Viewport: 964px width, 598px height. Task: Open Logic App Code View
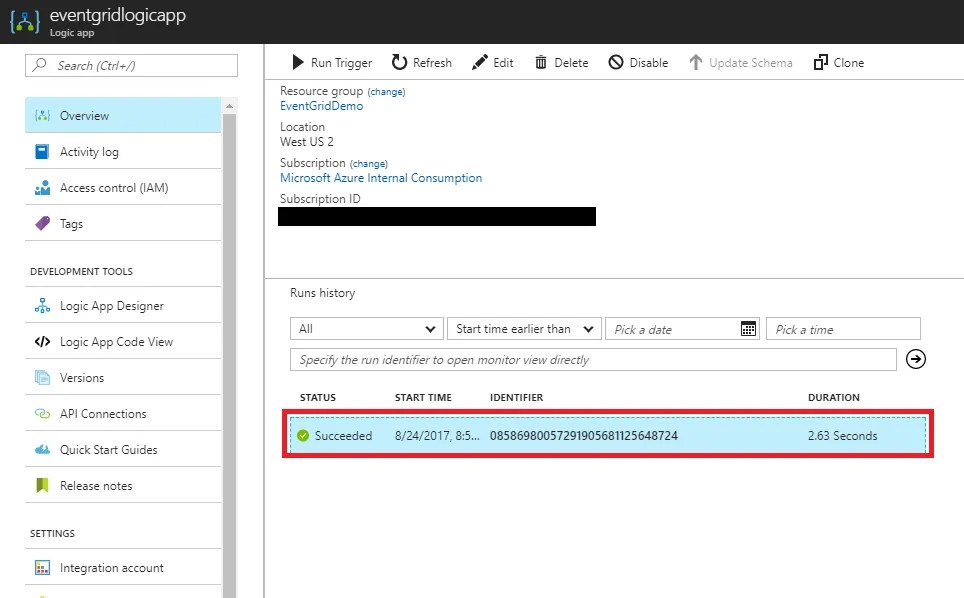click(x=123, y=342)
